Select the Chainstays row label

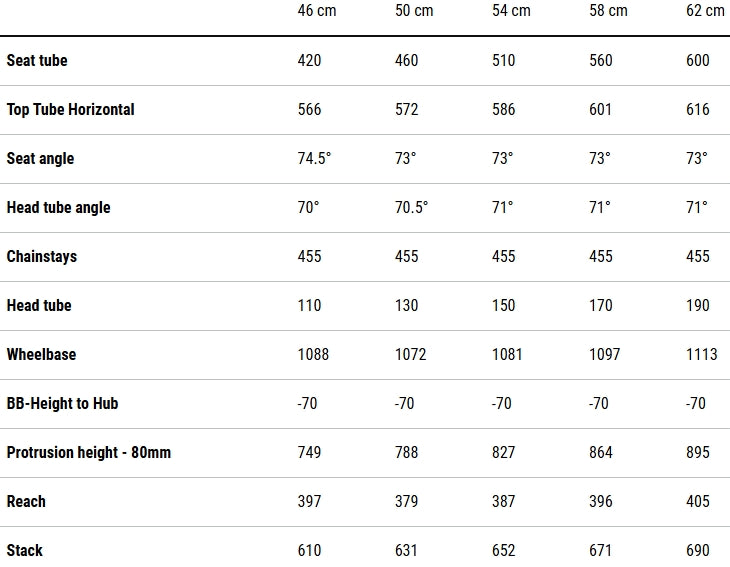click(42, 257)
